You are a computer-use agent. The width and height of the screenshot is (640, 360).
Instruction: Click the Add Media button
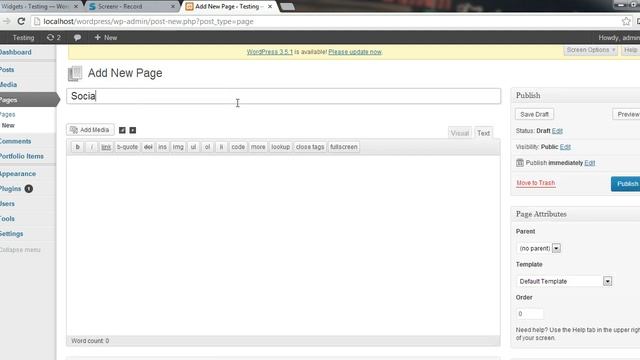tap(90, 130)
